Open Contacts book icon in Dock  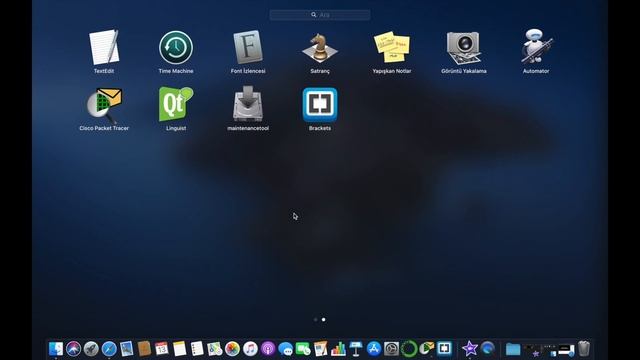click(144, 349)
